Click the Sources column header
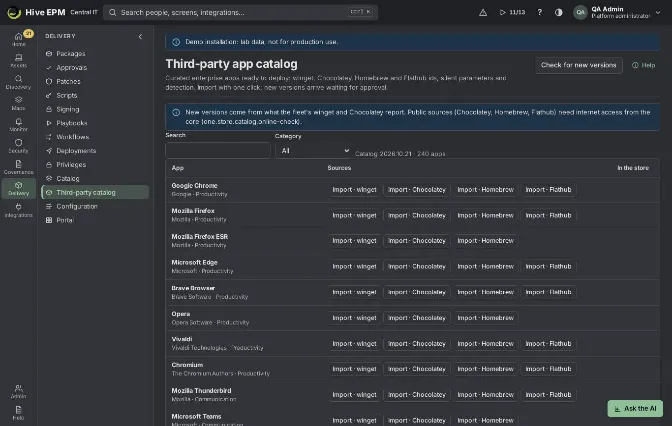The width and height of the screenshot is (672, 426). point(339,168)
